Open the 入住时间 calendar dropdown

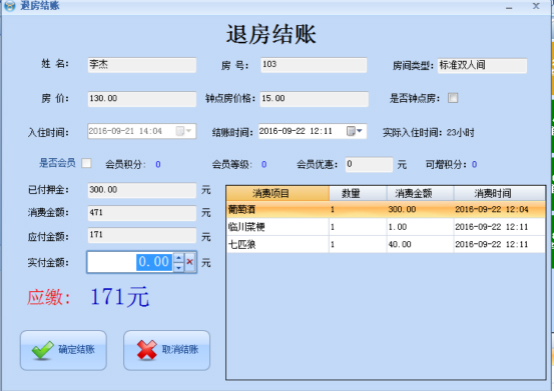click(x=184, y=131)
